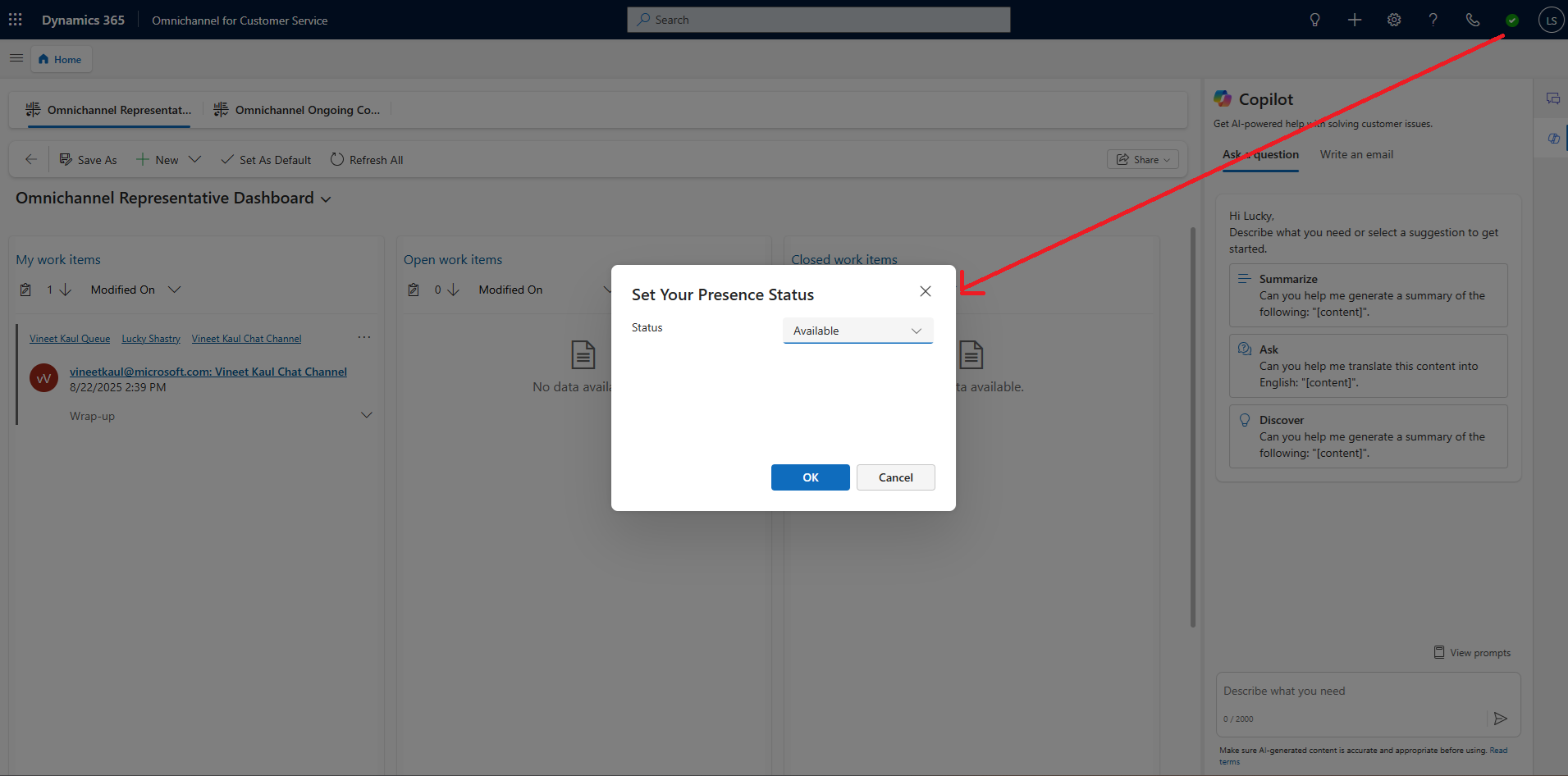Select the Copilot sidebar icon
This screenshot has width=1568, height=776.
pos(1553,138)
